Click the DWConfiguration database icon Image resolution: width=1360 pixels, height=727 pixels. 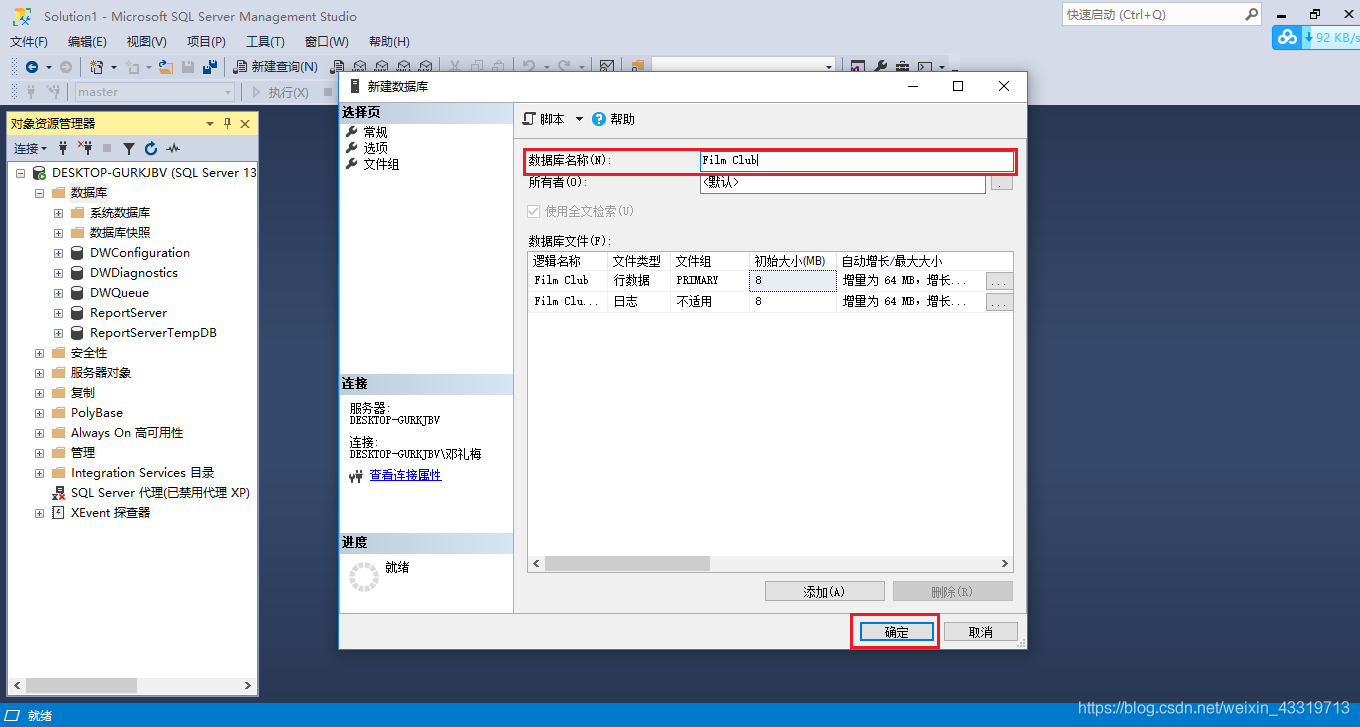click(77, 253)
